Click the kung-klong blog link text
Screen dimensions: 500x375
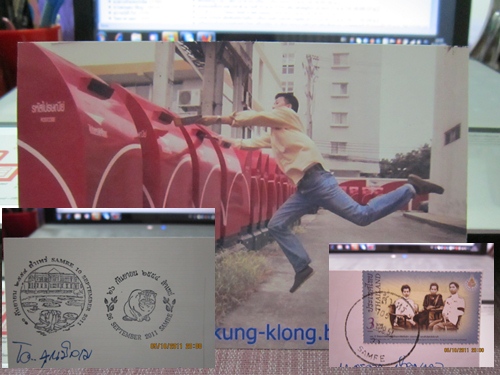click(x=273, y=334)
